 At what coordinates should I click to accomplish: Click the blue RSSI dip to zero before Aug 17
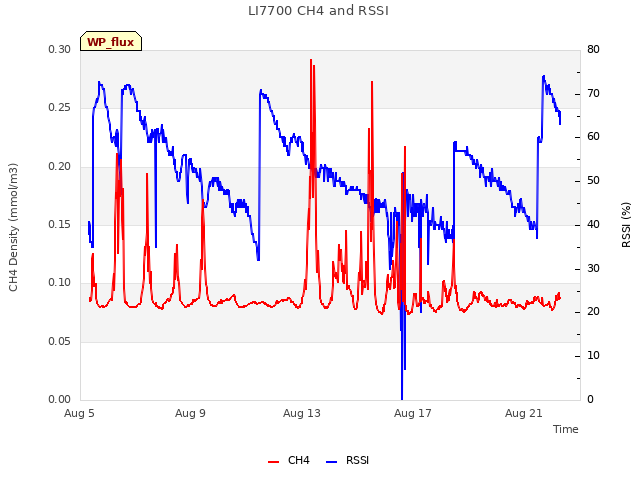pyautogui.click(x=402, y=398)
